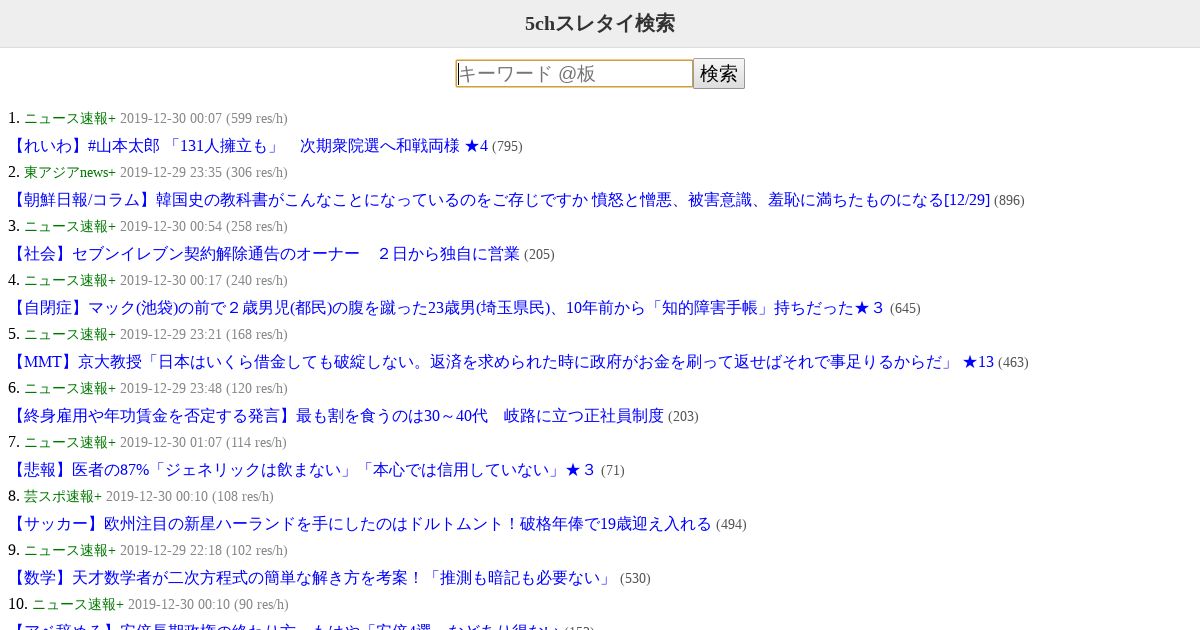Select ニュース速報+ board link for item 10

click(78, 604)
